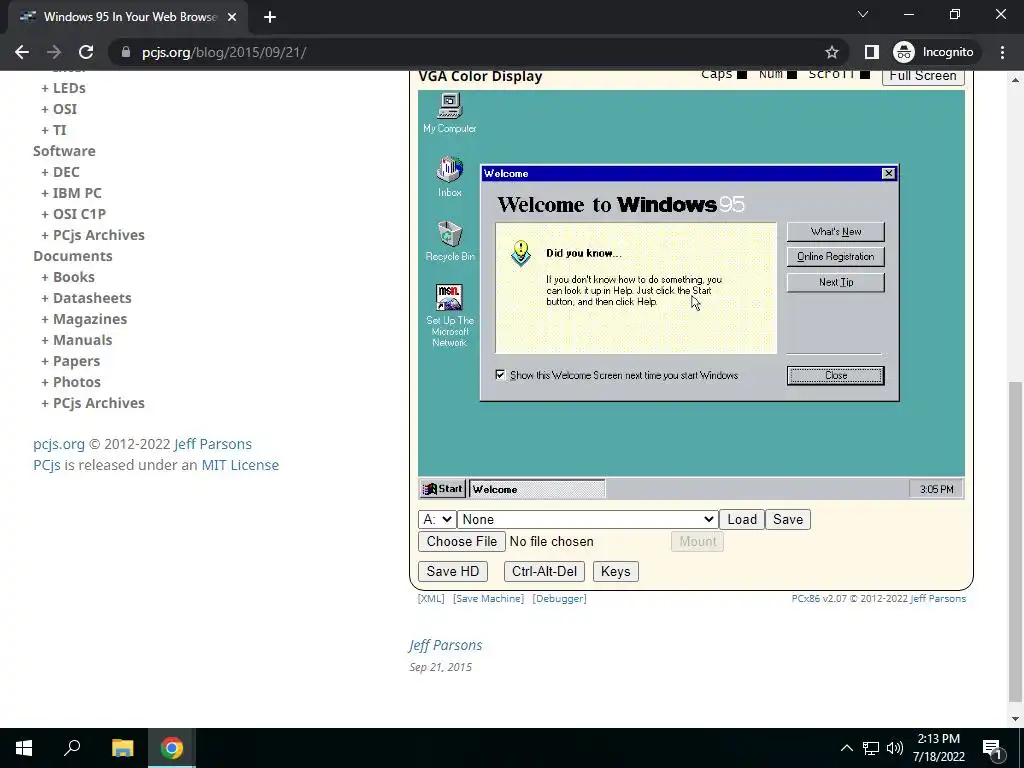Open a new browser tab
This screenshot has height=768, width=1024.
coord(270,17)
